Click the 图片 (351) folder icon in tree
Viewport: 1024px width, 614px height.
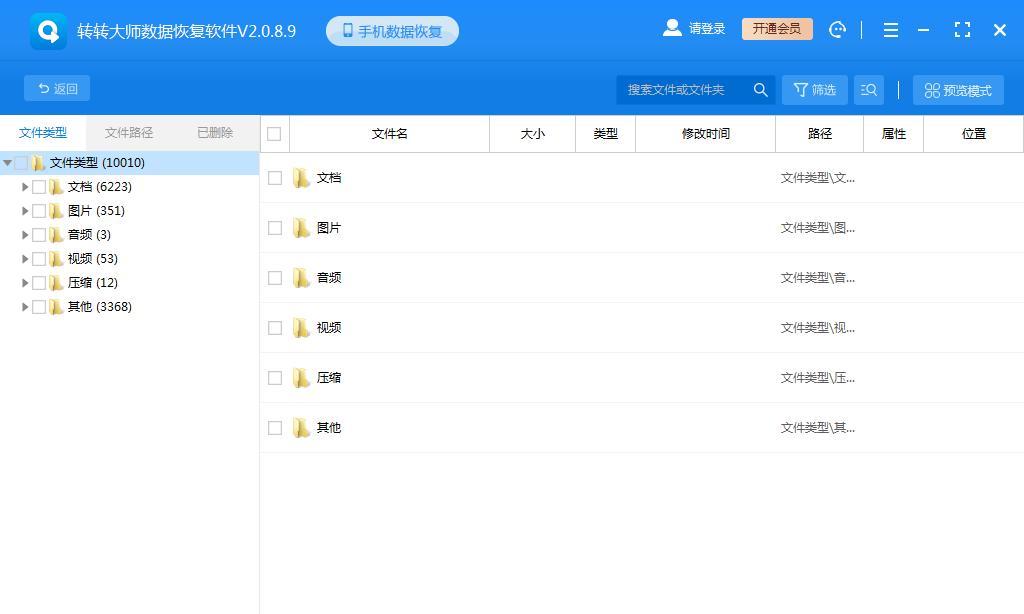click(x=56, y=211)
